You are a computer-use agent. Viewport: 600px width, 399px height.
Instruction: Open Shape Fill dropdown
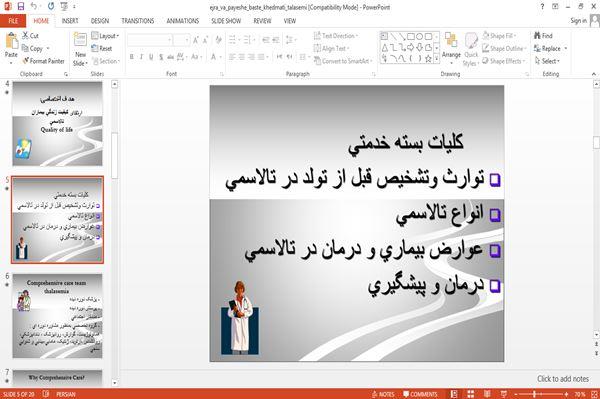(499, 36)
